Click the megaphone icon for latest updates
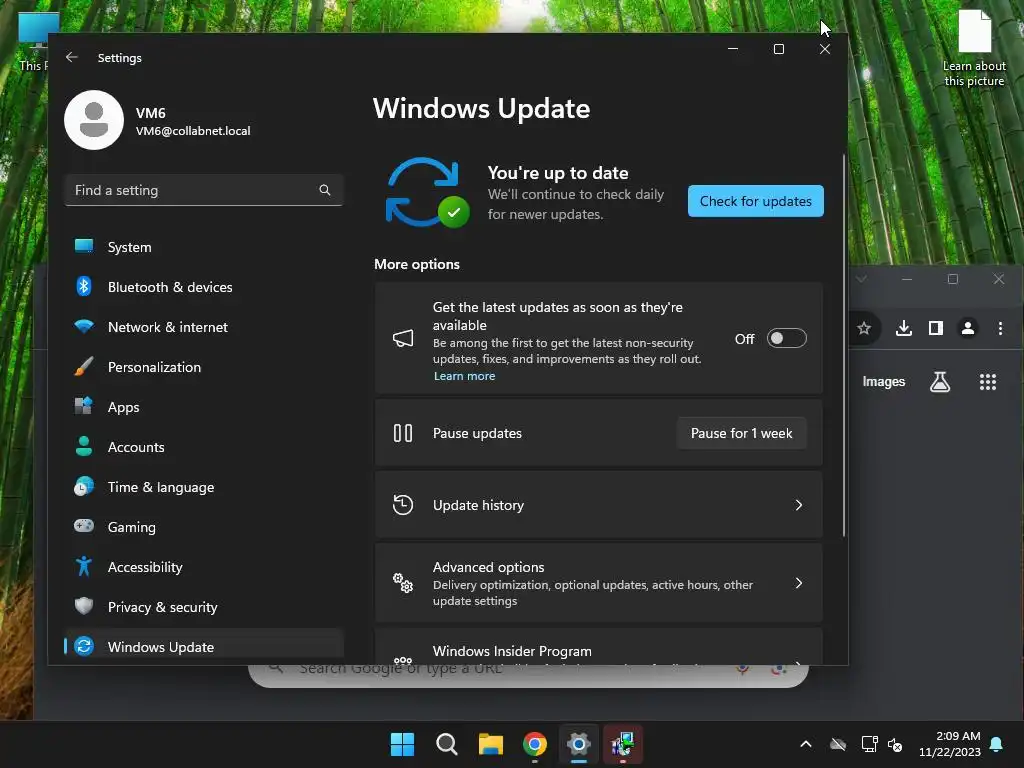Viewport: 1024px width, 768px height. (x=403, y=338)
